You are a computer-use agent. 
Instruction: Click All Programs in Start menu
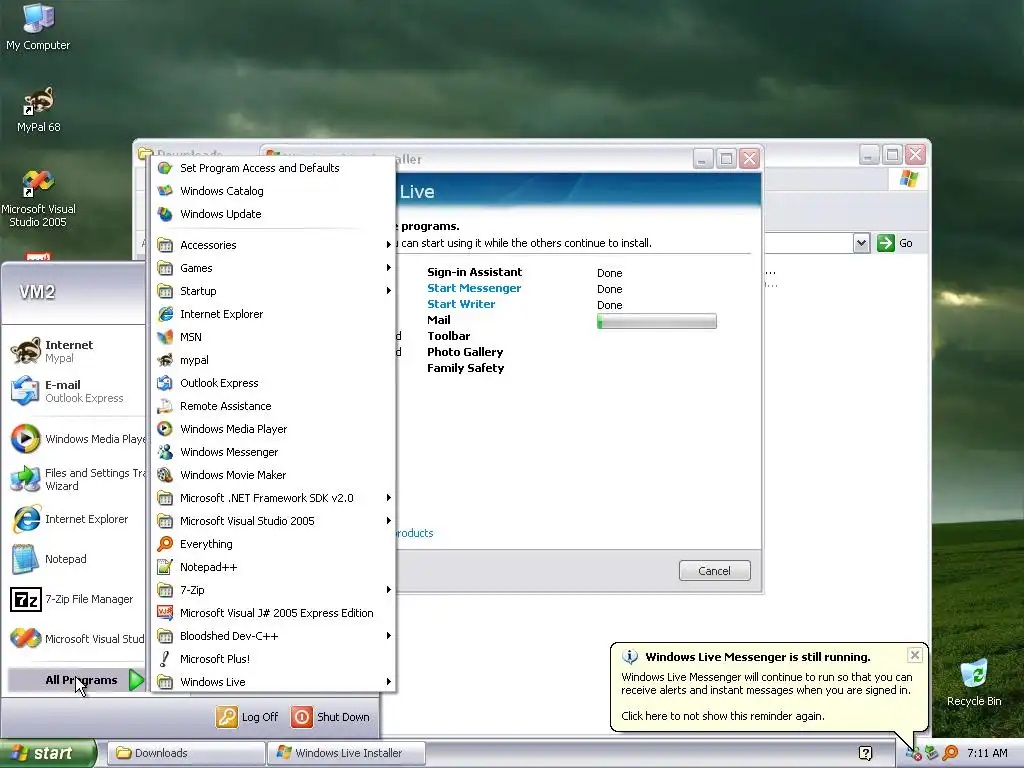coord(76,680)
